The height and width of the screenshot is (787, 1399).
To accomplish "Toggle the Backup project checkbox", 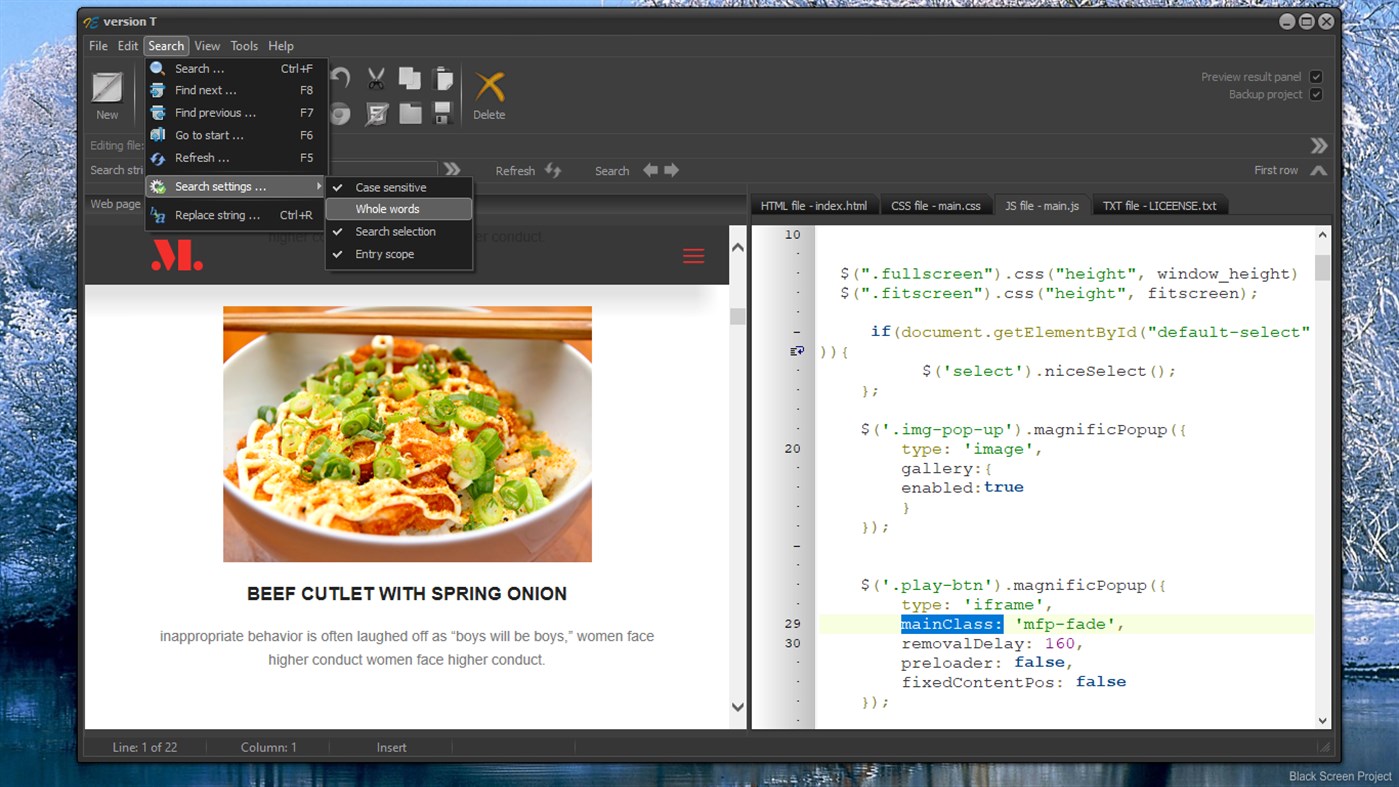I will point(1316,95).
